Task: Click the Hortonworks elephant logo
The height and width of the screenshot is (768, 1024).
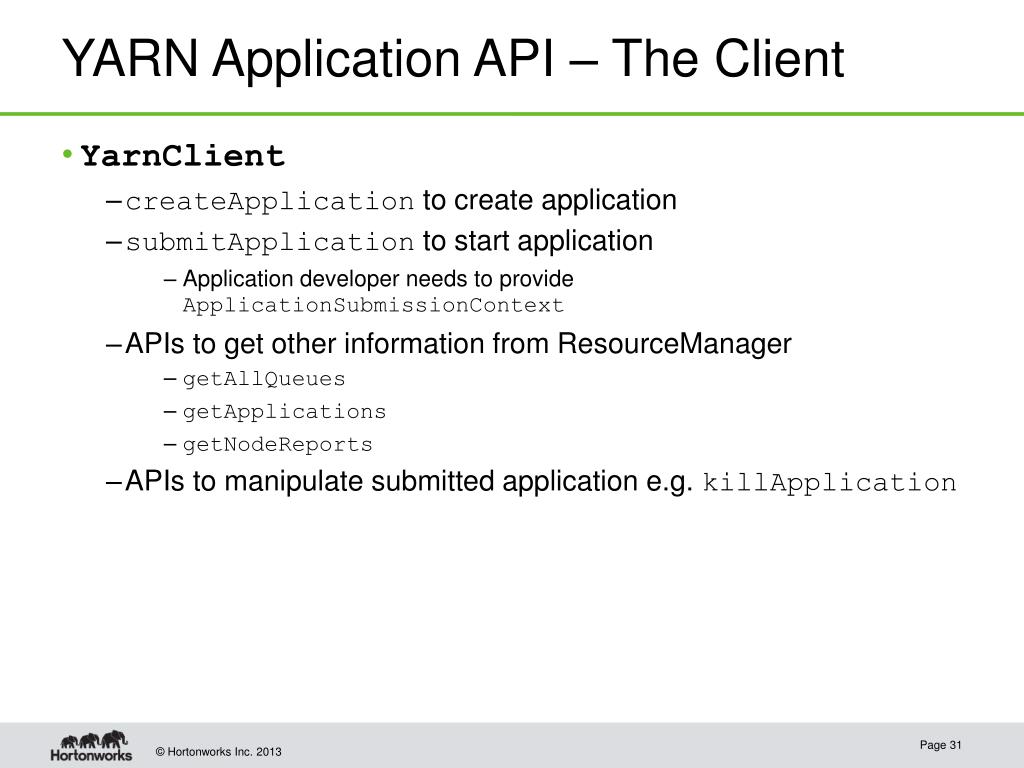Action: tap(91, 746)
